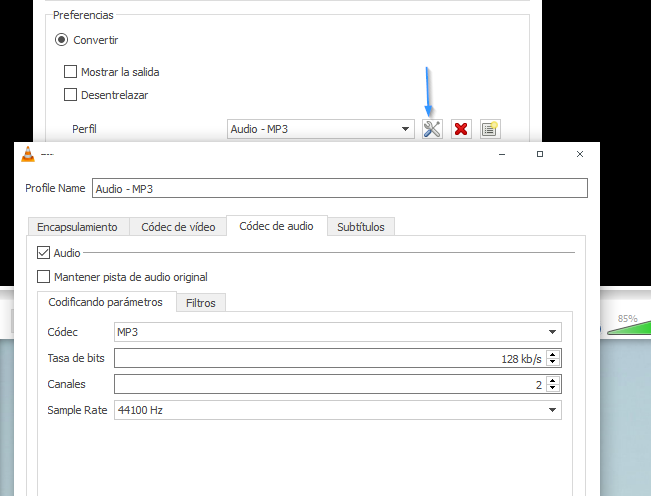Expand the Códec dropdown showing MP3
Screen dimensions: 651x496
338,332
